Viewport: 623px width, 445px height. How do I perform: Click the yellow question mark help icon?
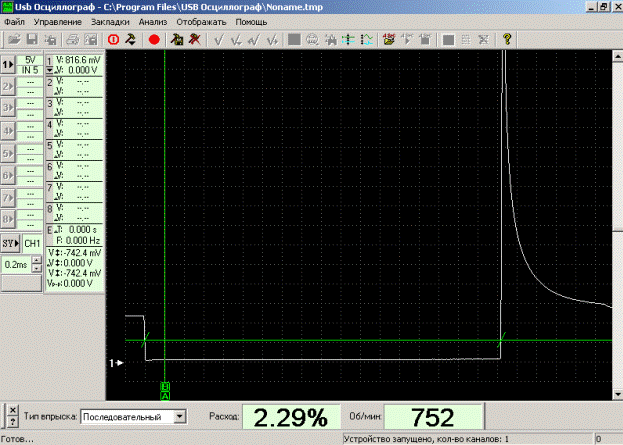507,39
